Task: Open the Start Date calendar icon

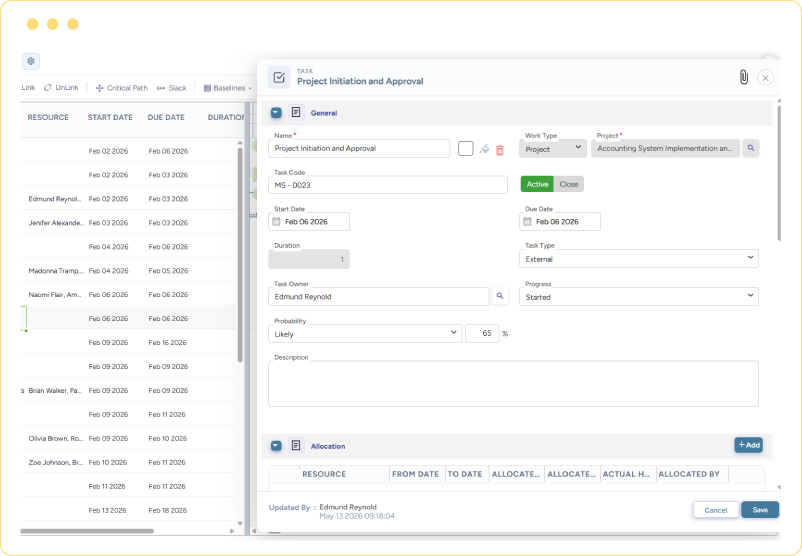Action: (276, 221)
